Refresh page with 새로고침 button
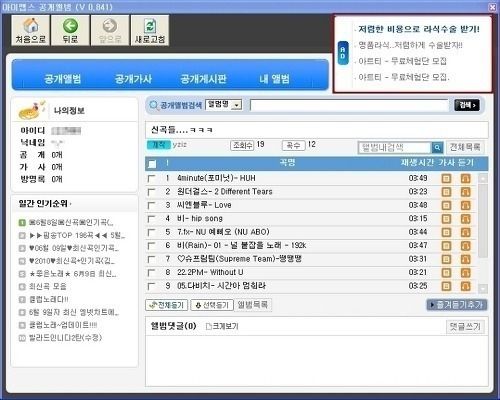 150,30
